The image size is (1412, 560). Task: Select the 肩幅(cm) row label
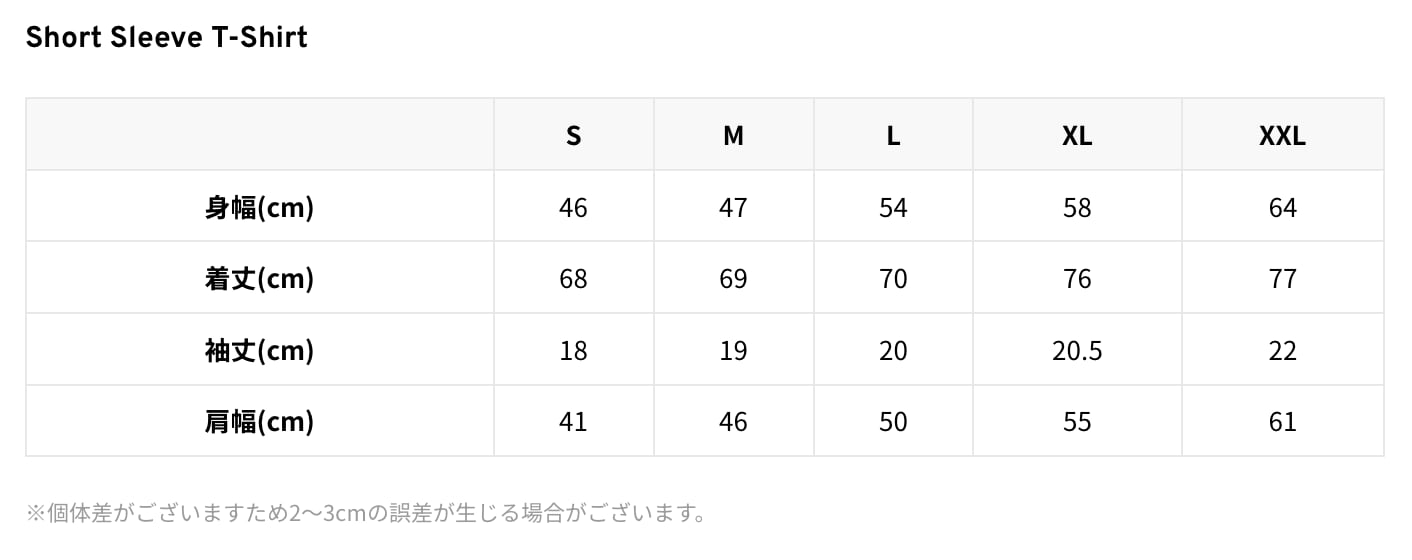(259, 422)
